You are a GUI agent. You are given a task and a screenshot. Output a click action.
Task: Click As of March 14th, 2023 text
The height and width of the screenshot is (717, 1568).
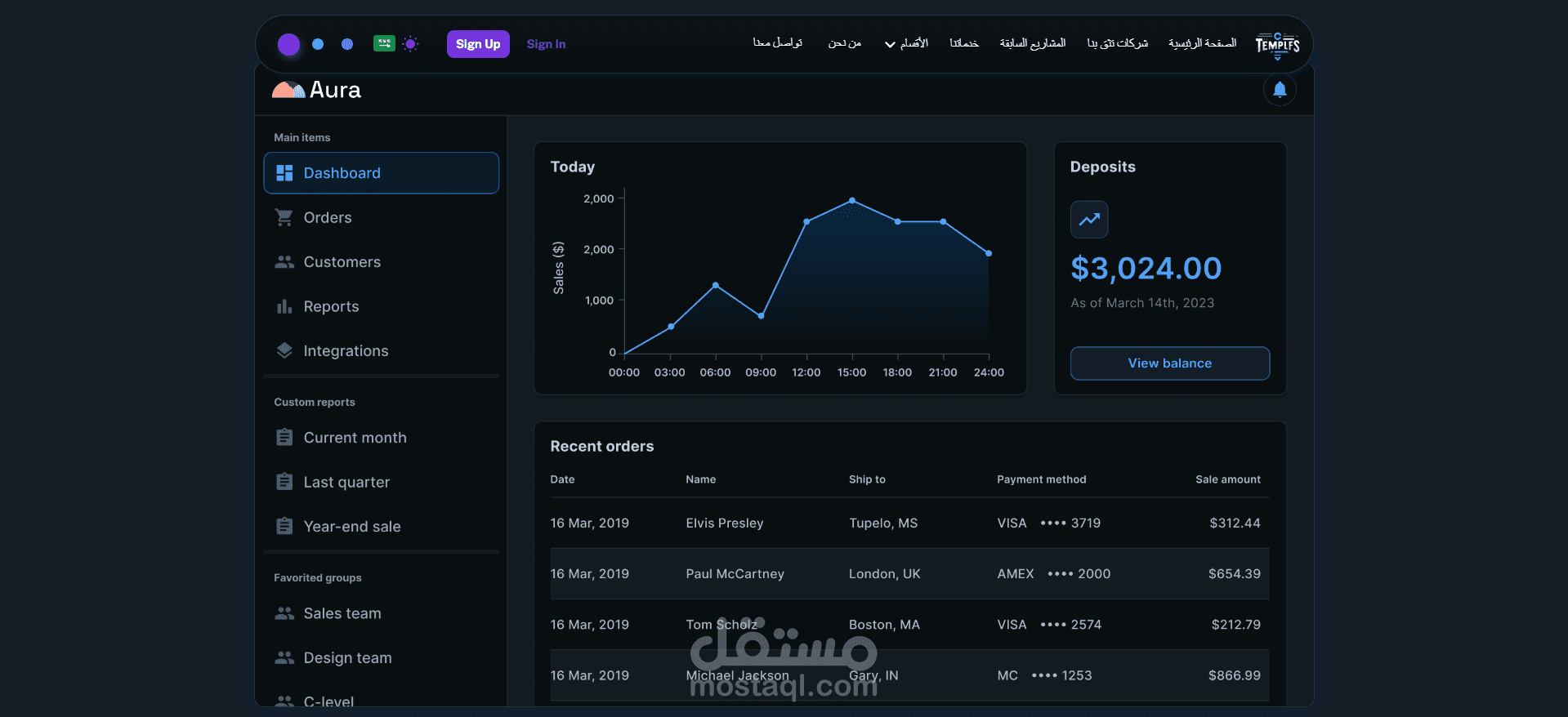[x=1142, y=303]
